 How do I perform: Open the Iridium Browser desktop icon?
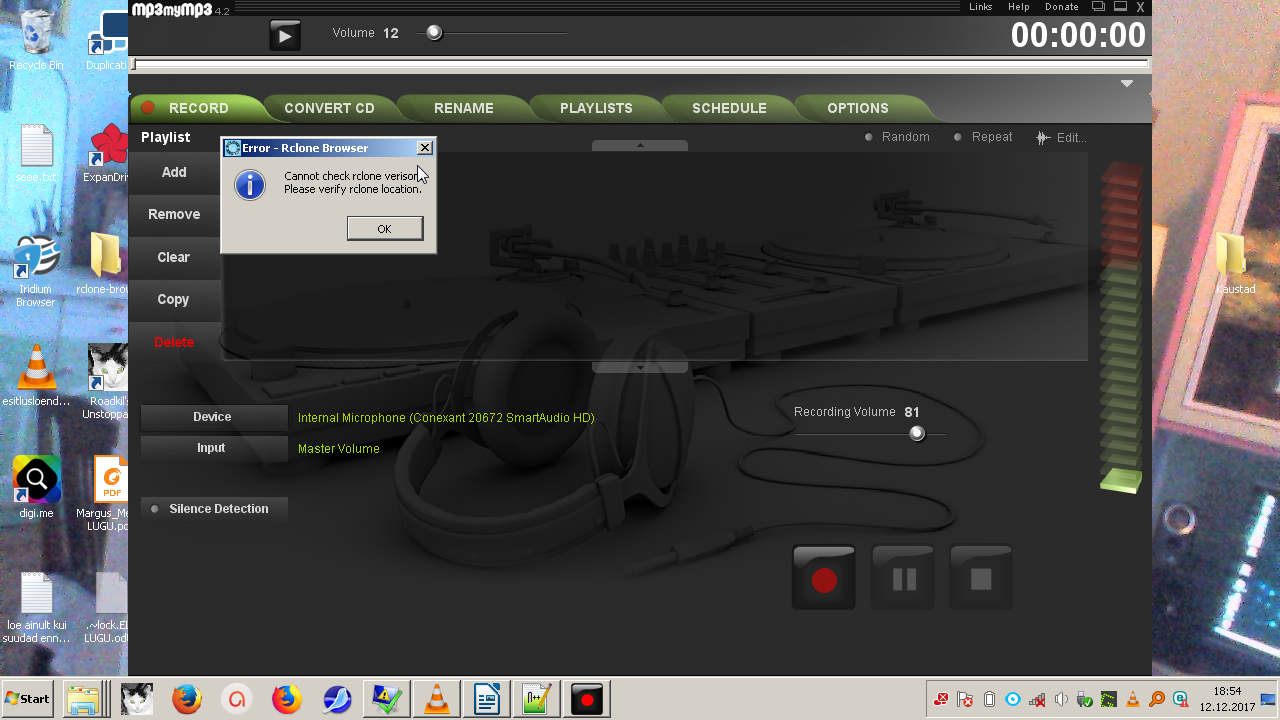pyautogui.click(x=36, y=270)
